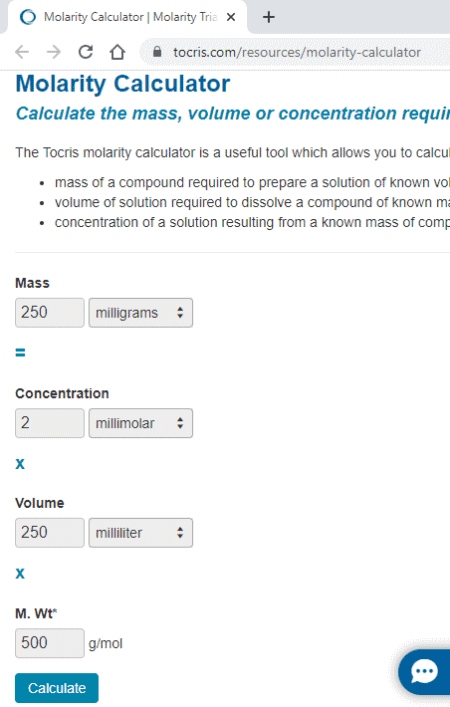Open the milliliter volume unit dropdown
Image resolution: width=450 pixels, height=707 pixels.
tap(141, 533)
